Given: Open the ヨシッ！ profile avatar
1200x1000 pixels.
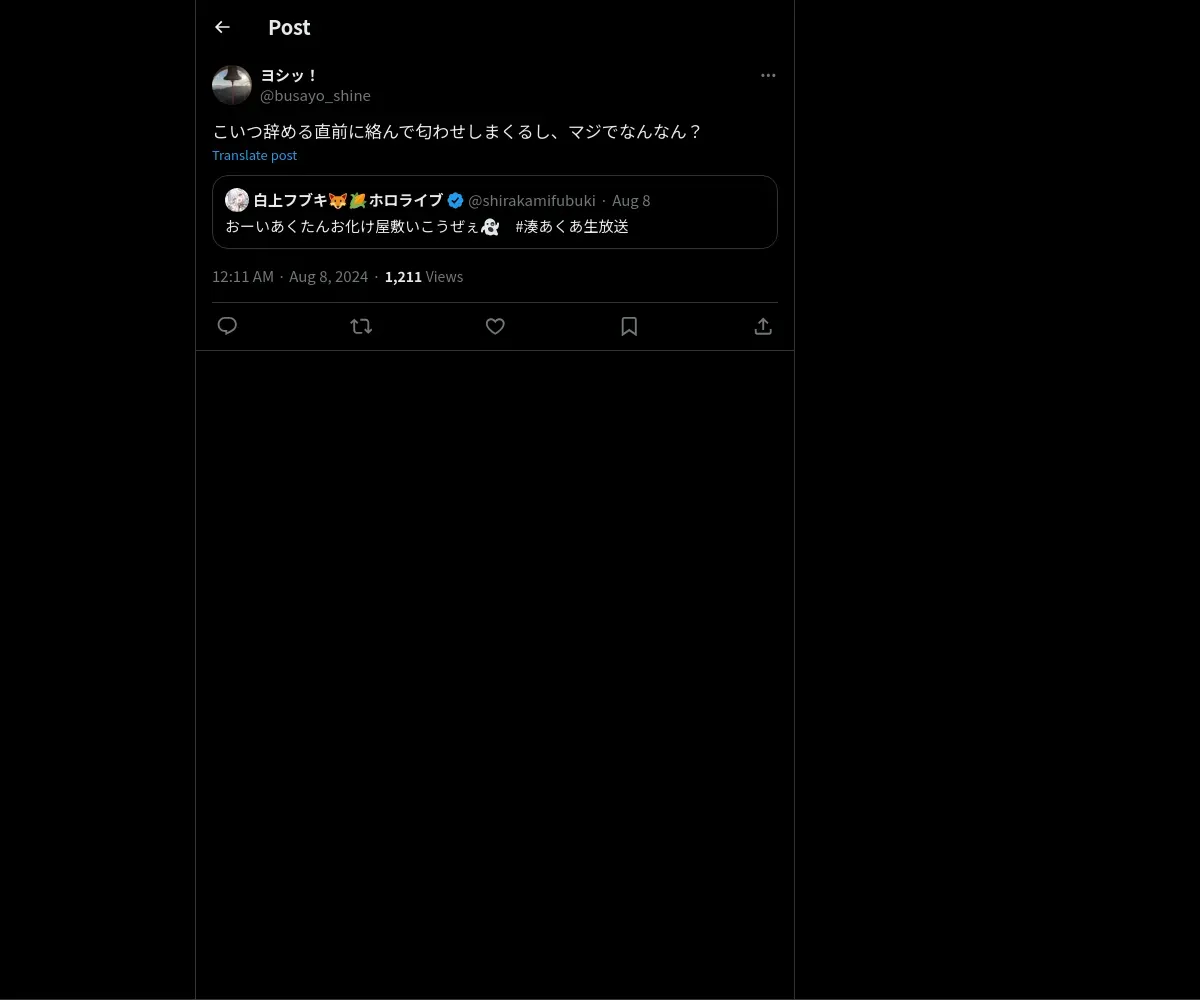Looking at the screenshot, I should point(232,85).
